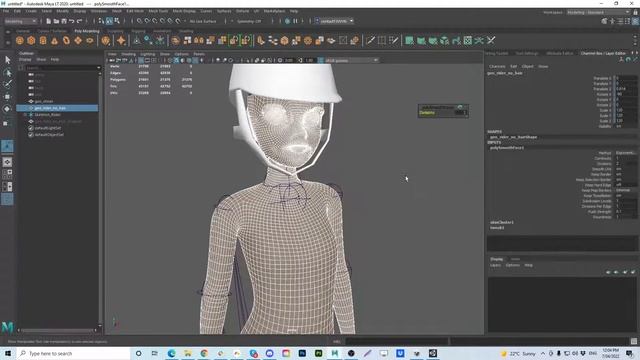Viewport: 640px width, 360px height.
Task: Activate the Rotate tool in toolbox
Action: point(7,109)
